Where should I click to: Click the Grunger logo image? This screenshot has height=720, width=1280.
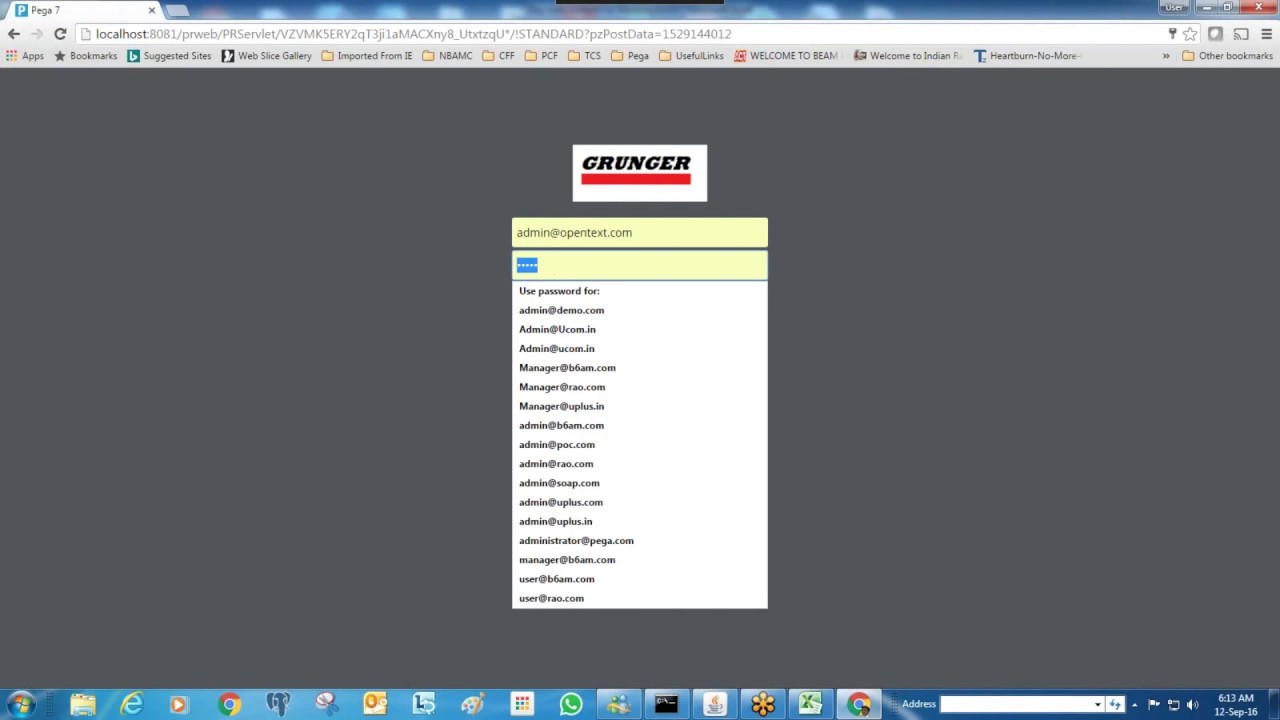(x=640, y=173)
